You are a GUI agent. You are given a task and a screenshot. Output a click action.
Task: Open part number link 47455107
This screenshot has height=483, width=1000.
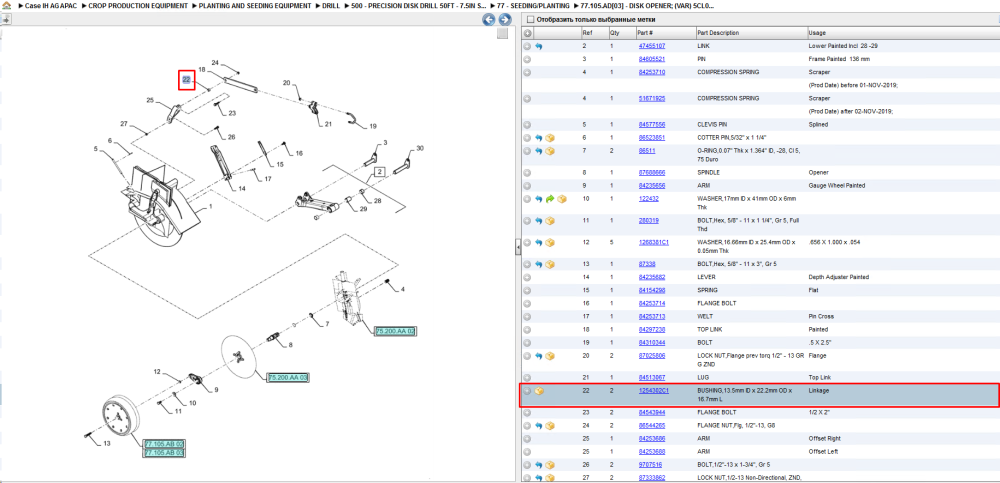[x=652, y=47]
